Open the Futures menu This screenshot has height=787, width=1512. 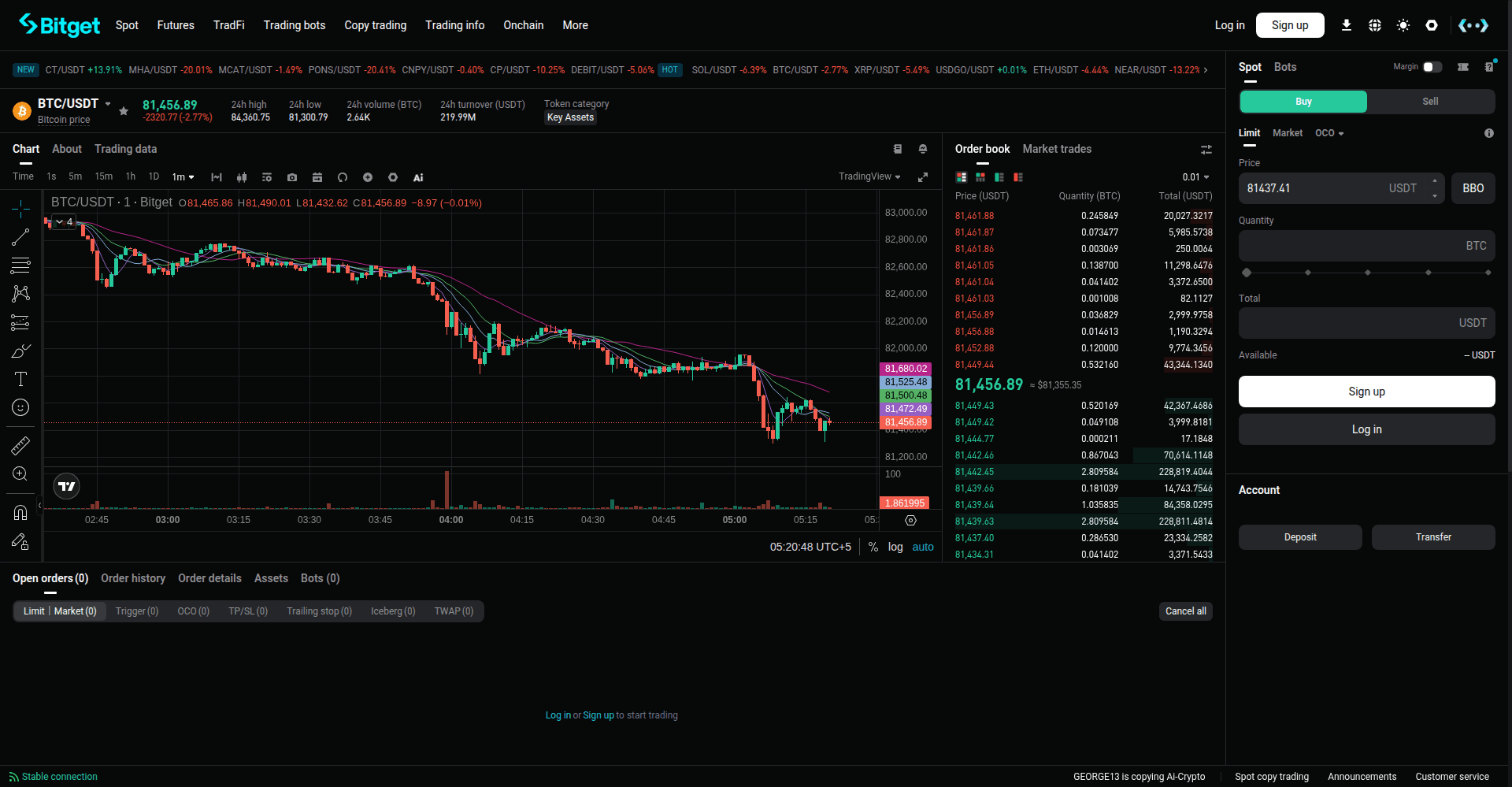[176, 25]
